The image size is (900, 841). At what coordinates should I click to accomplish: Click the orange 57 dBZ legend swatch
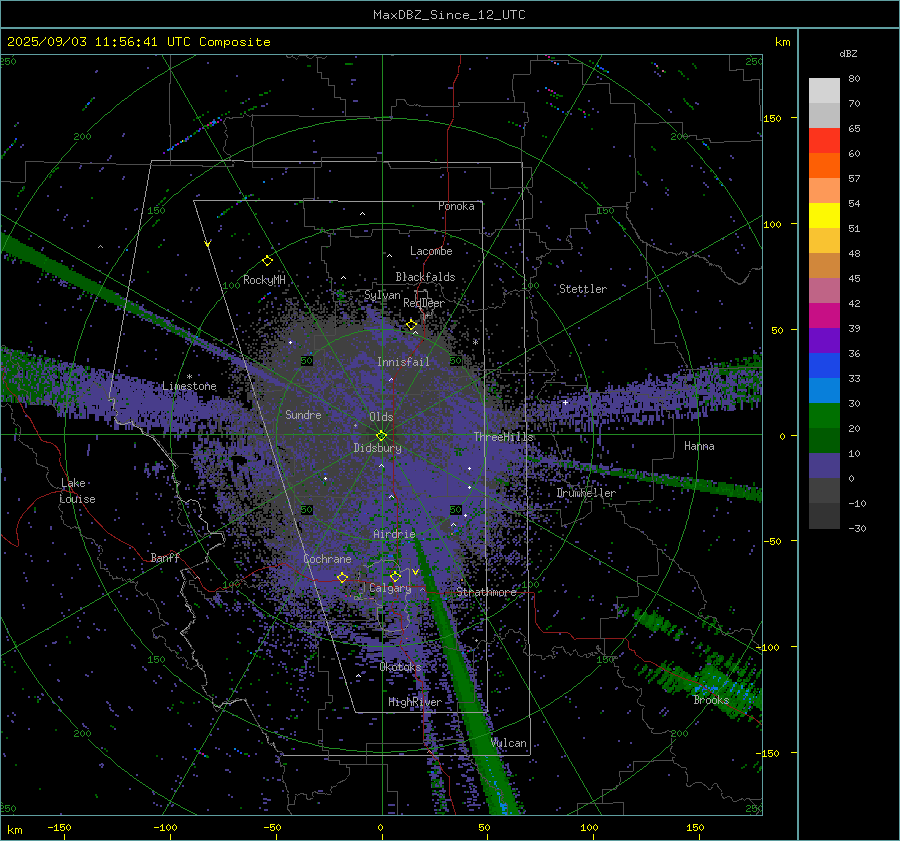pyautogui.click(x=824, y=165)
